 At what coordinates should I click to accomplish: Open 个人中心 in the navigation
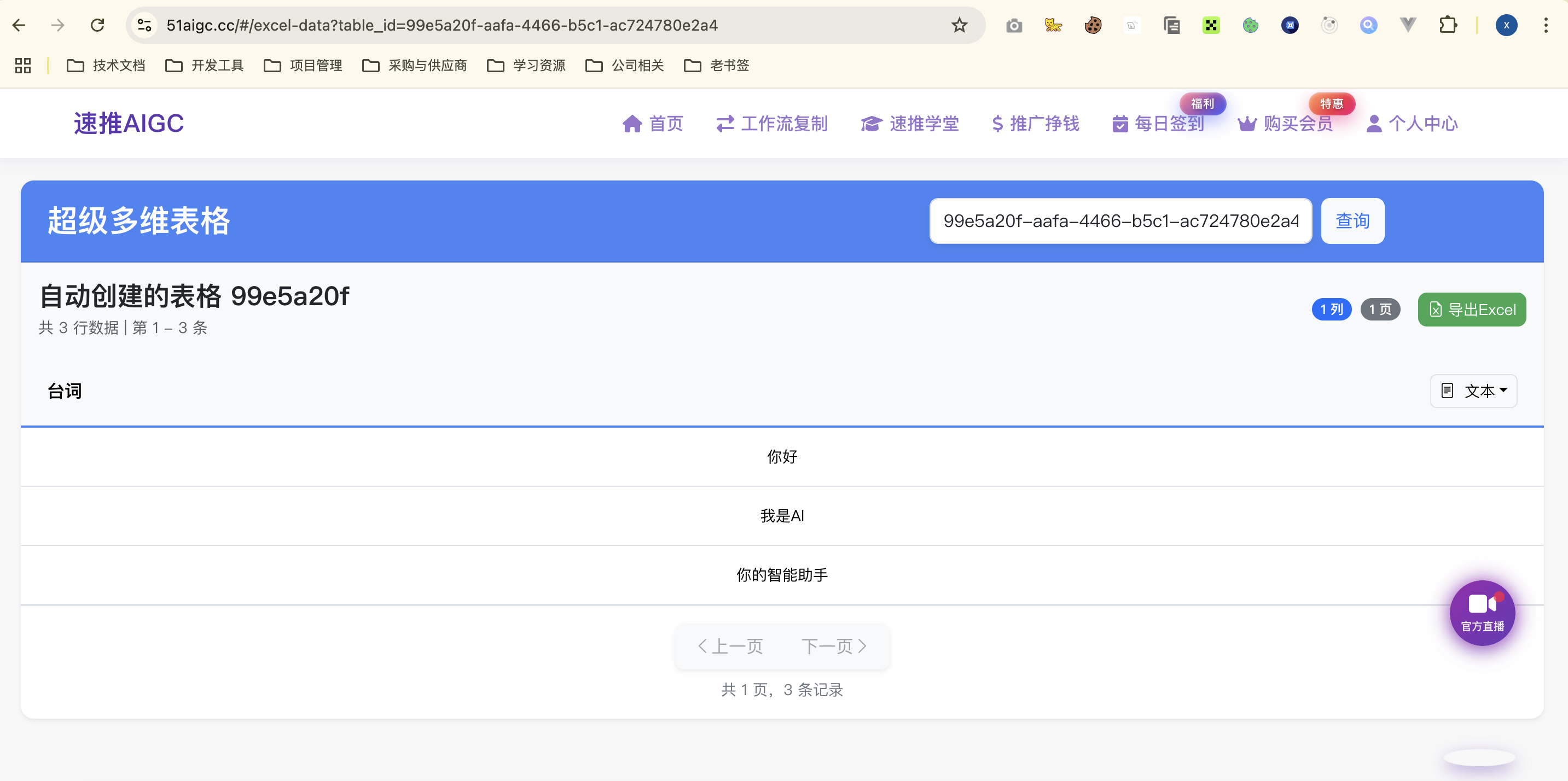pos(1412,124)
